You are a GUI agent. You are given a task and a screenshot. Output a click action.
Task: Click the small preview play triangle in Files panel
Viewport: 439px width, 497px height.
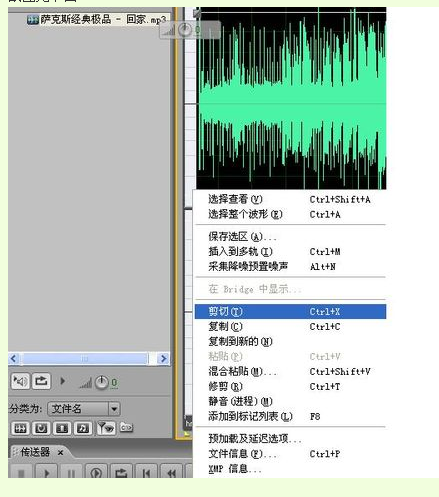[x=62, y=381]
